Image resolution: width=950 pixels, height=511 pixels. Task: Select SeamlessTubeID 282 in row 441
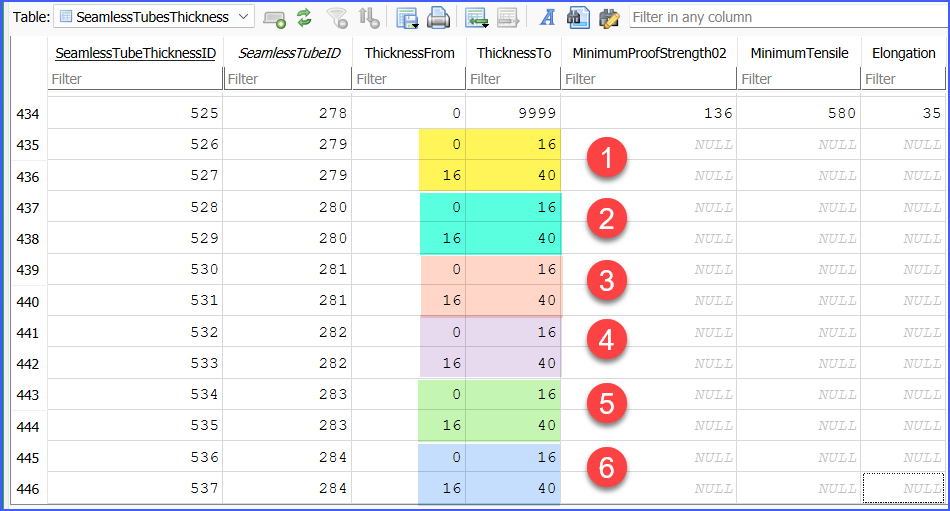click(x=288, y=332)
